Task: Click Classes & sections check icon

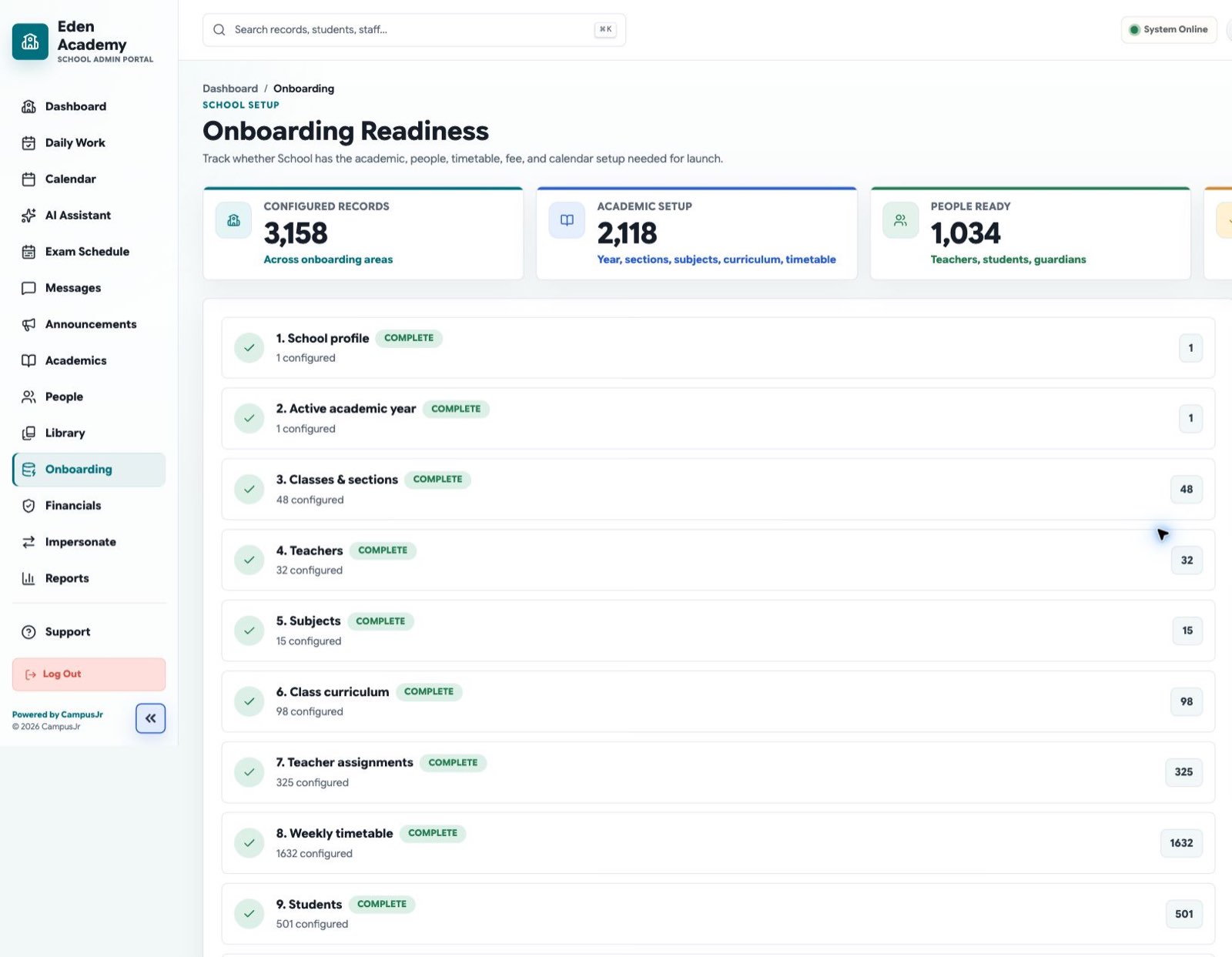Action: pyautogui.click(x=249, y=490)
